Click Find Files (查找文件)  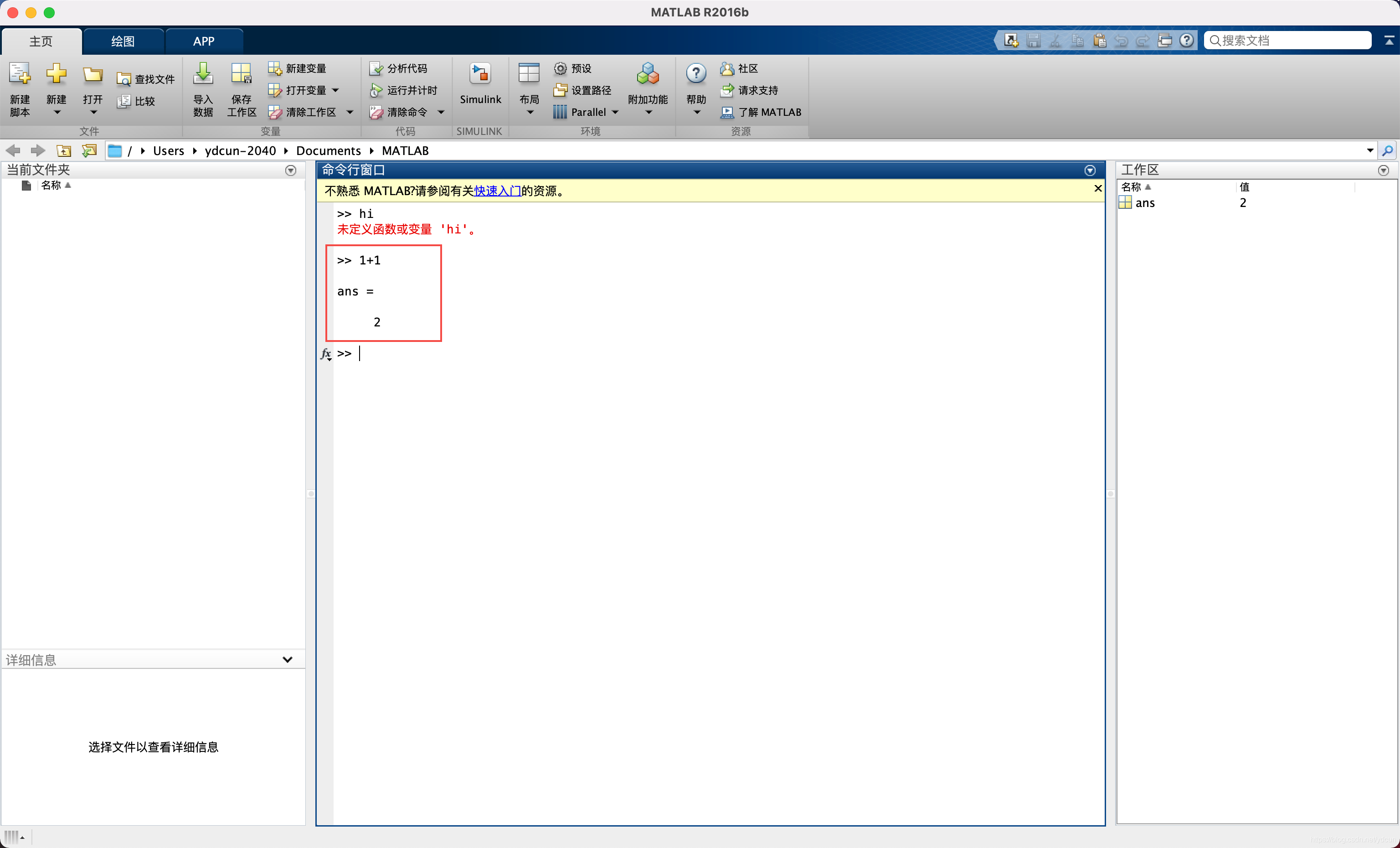pyautogui.click(x=145, y=79)
